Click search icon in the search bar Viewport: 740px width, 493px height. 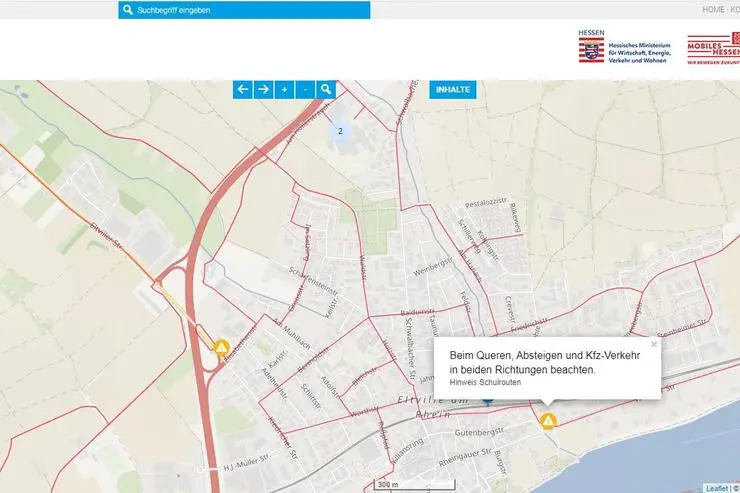point(127,10)
